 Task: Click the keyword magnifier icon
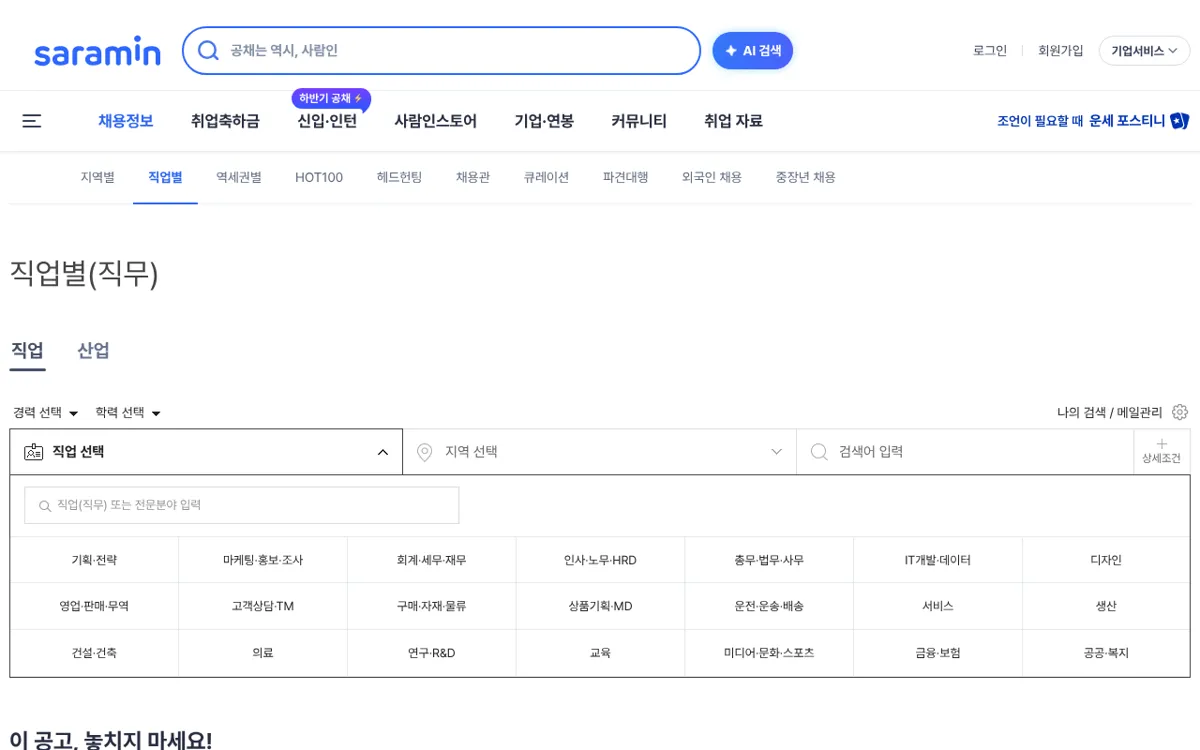point(819,452)
